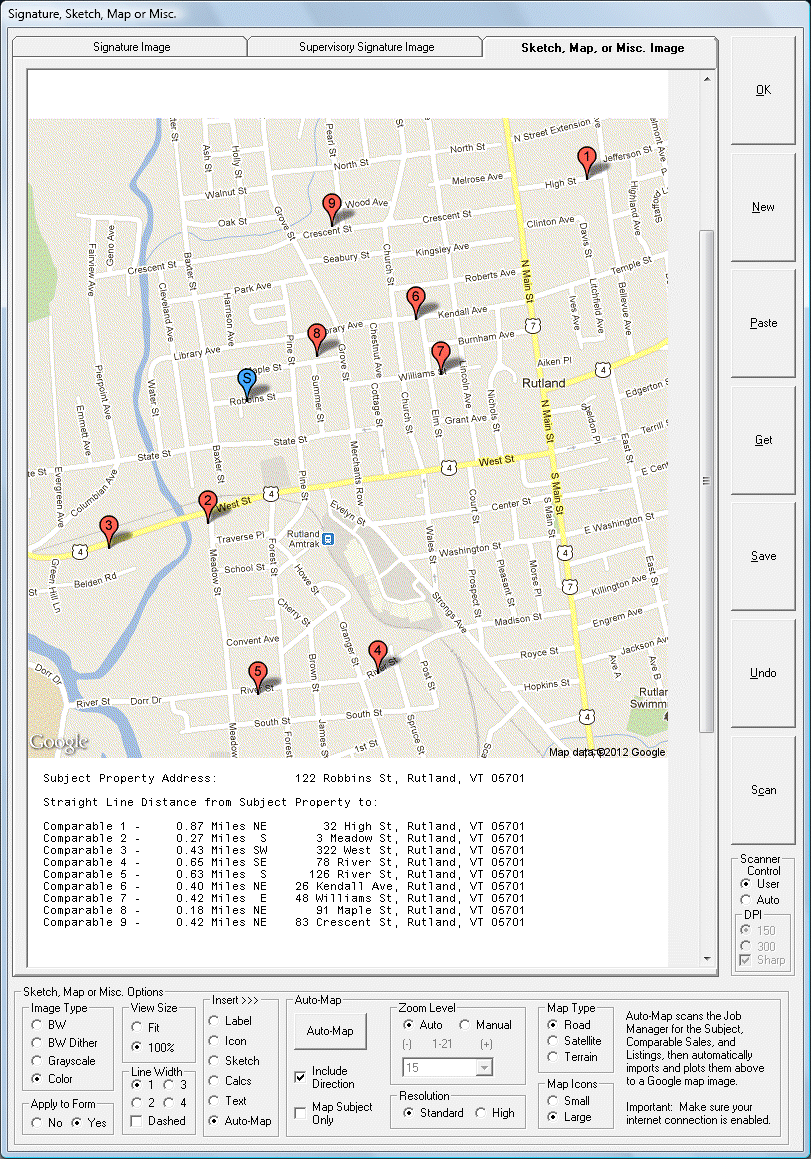Select Insert Icon option
Screen dimensions: 811x1159
228,1041
